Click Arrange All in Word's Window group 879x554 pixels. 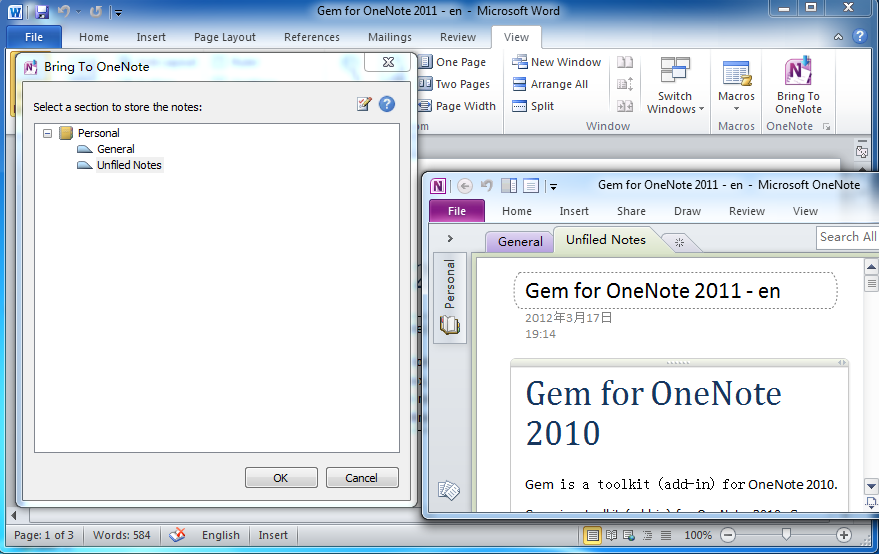pyautogui.click(x=550, y=84)
